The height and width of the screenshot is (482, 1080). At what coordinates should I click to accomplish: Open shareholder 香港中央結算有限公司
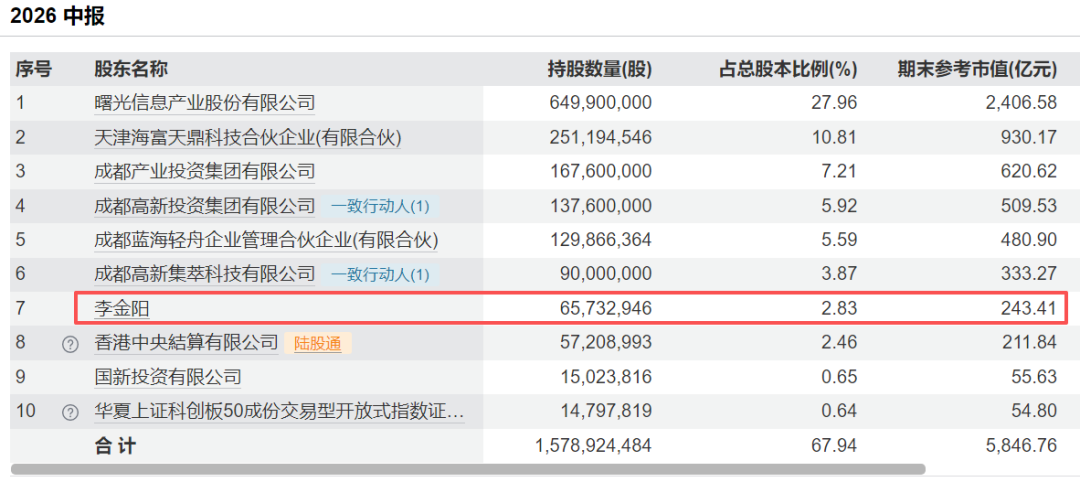186,343
